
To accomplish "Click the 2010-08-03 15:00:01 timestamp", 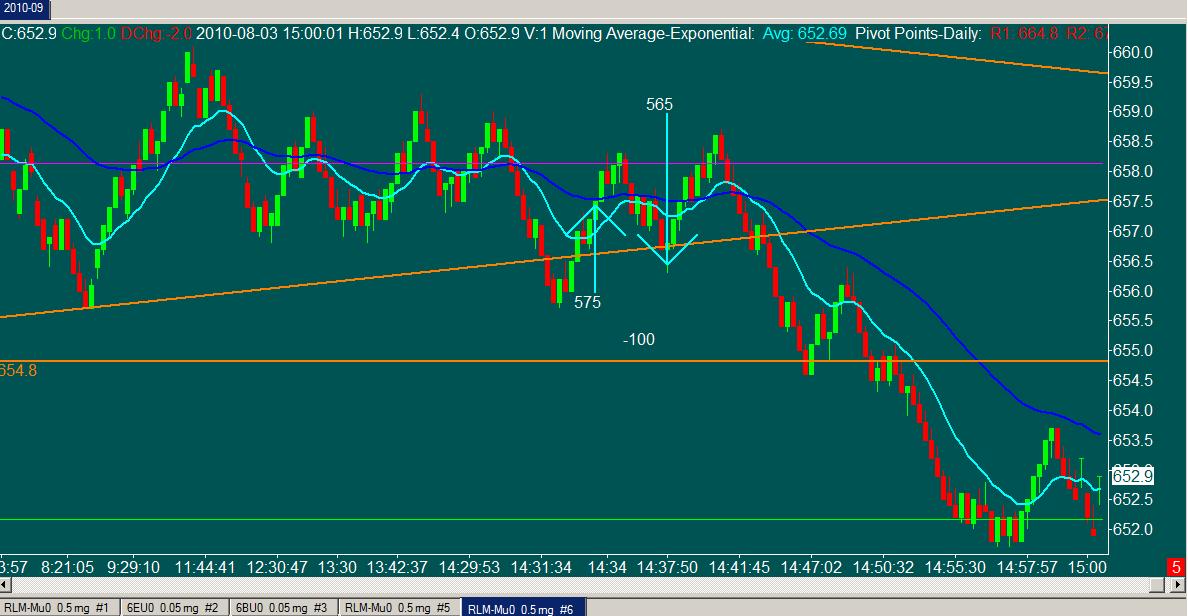I will click(270, 33).
